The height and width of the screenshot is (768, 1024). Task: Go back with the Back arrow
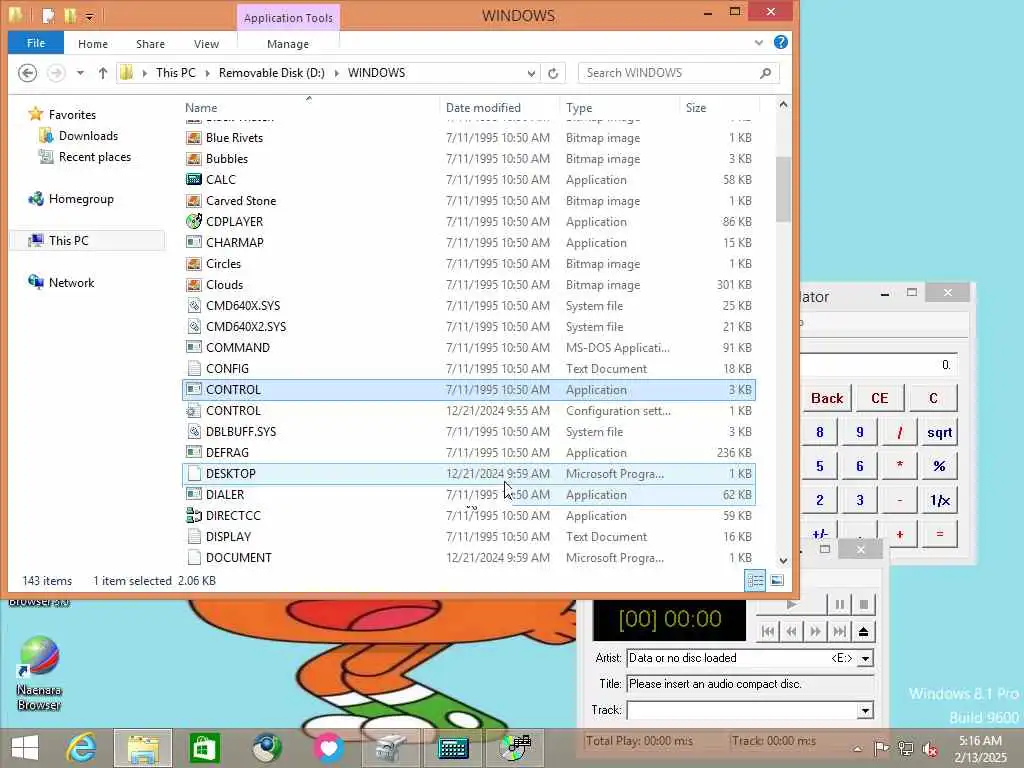tap(27, 72)
